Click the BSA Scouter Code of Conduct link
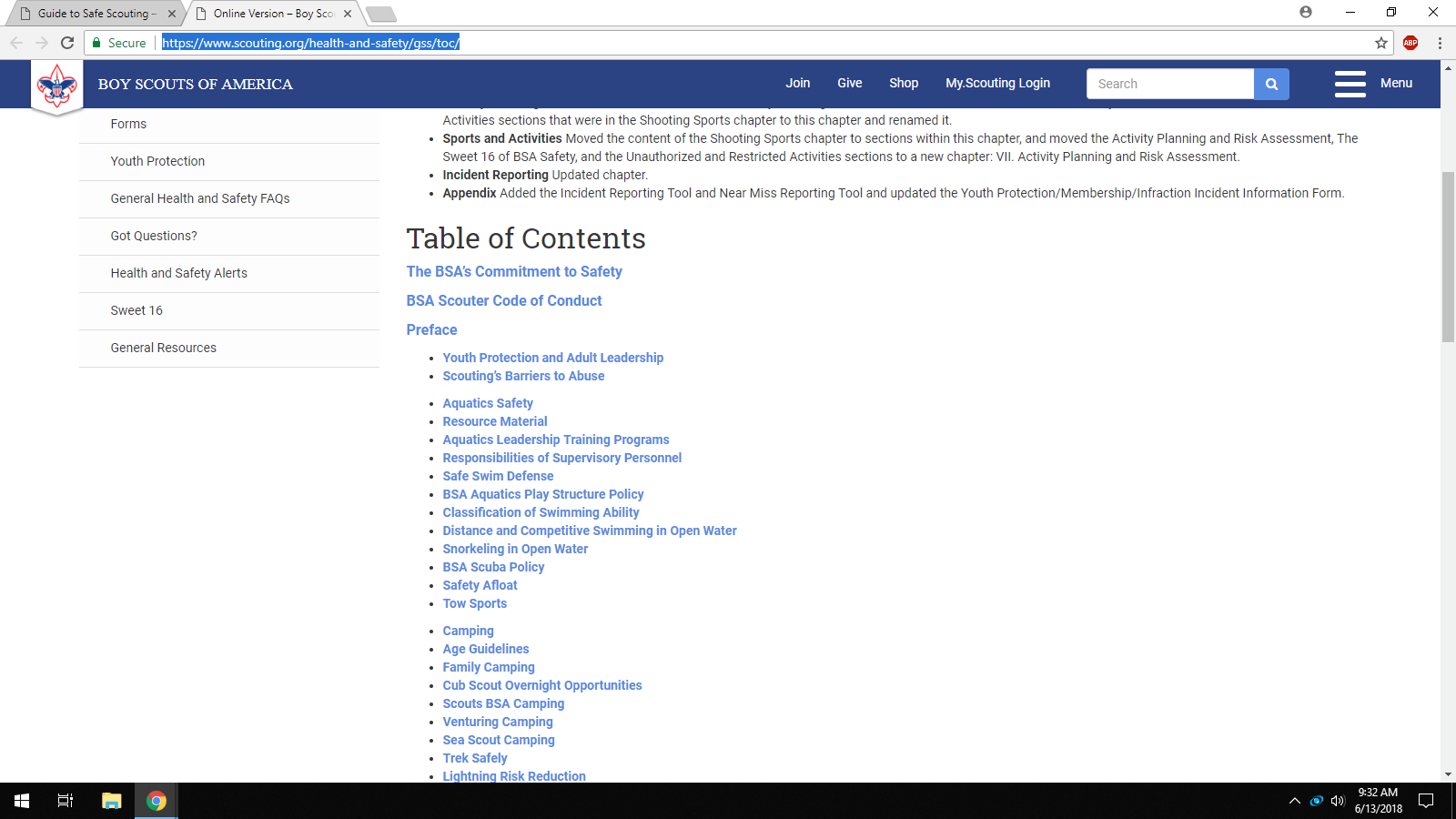 (504, 300)
